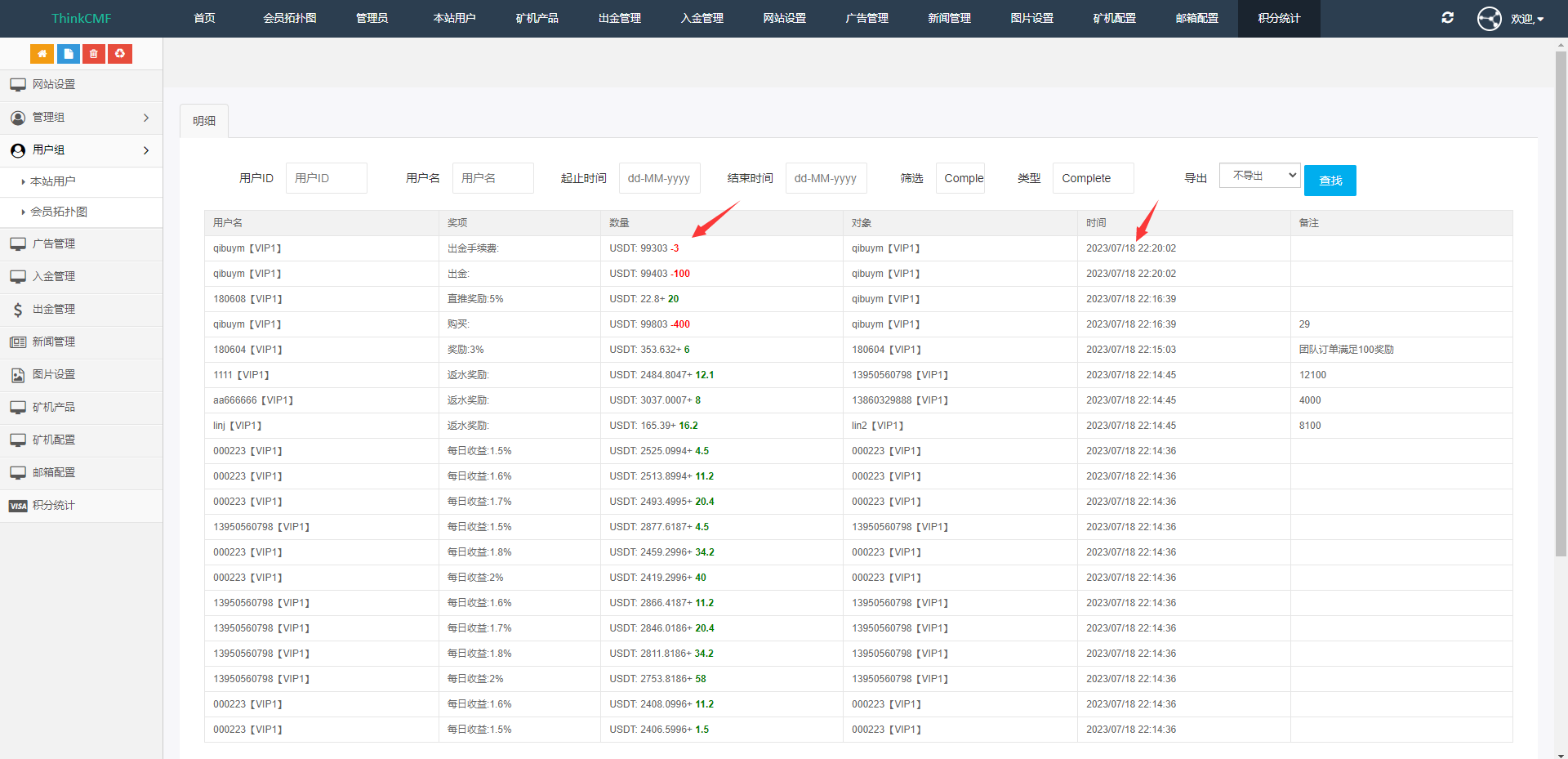Click the orange home icon button
1568x759 pixels.
pyautogui.click(x=42, y=54)
